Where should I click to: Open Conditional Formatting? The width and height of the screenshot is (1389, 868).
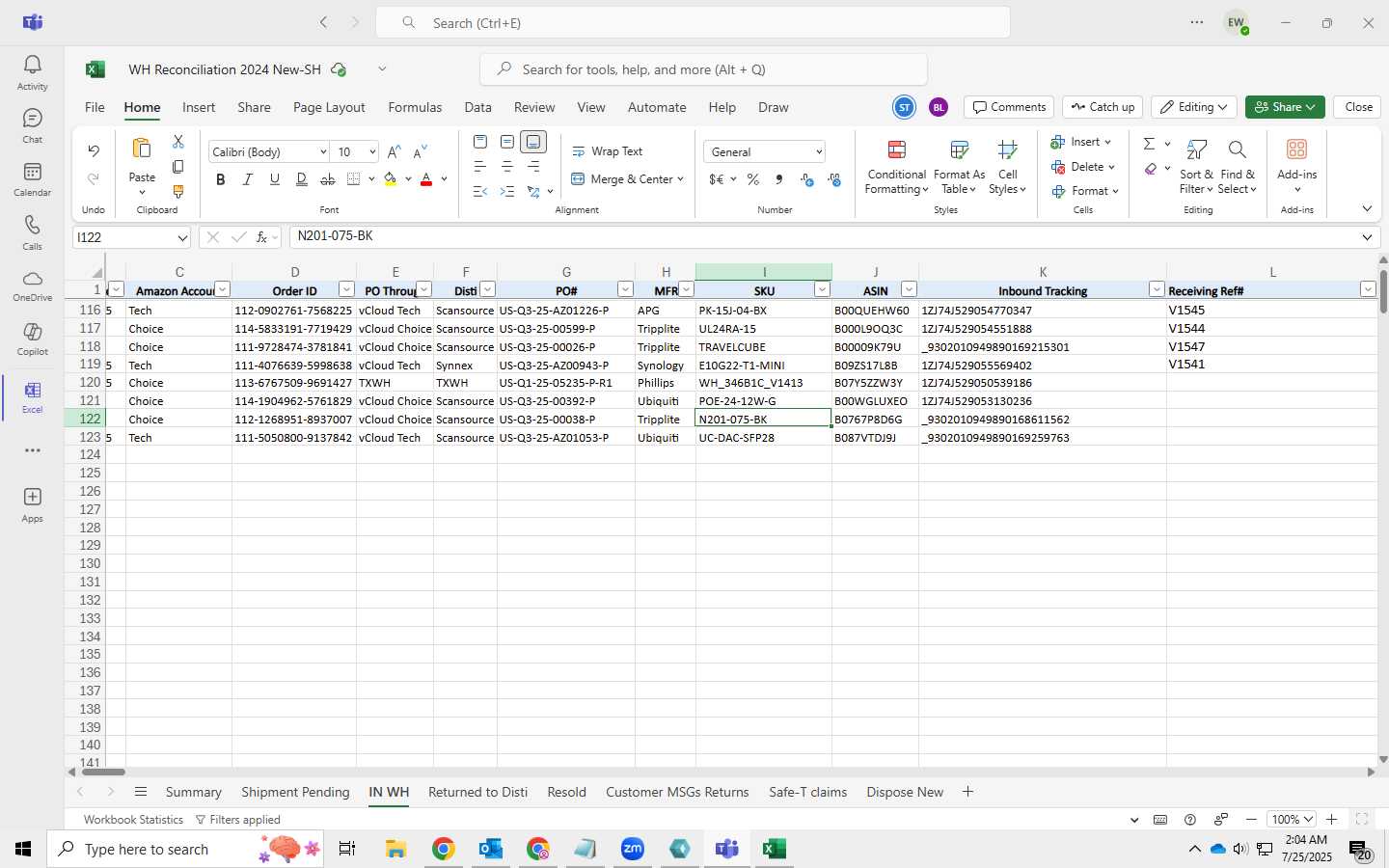896,166
